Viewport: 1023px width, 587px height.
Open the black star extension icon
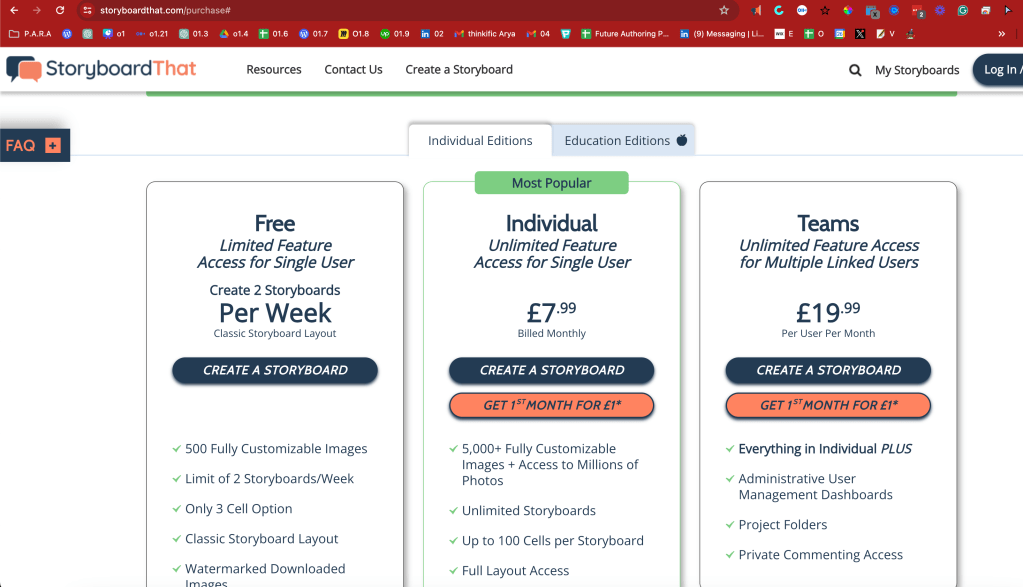pos(825,10)
